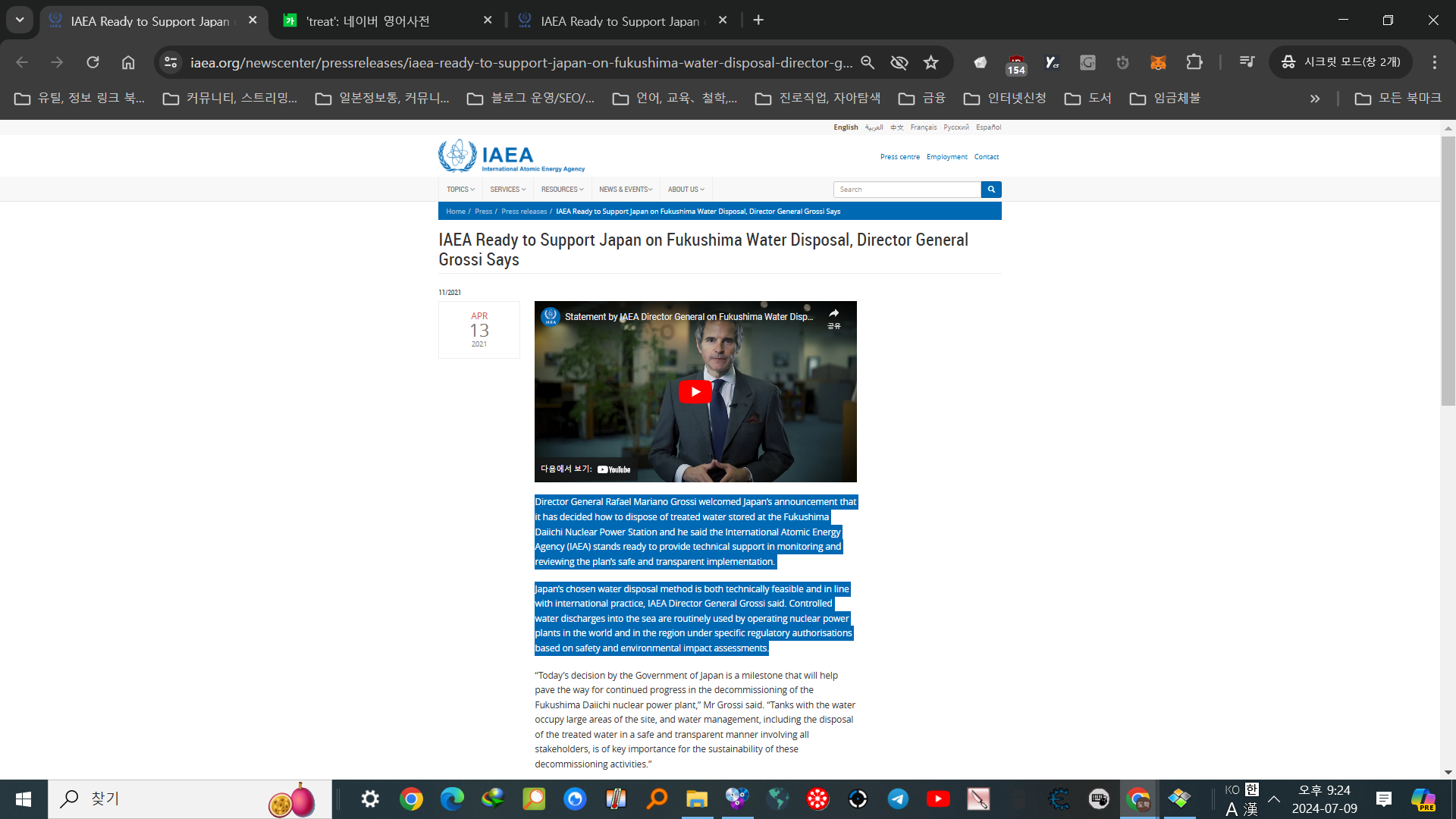This screenshot has width=1456, height=819.
Task: Toggle the Korean IME language indicator
Action: click(1251, 789)
